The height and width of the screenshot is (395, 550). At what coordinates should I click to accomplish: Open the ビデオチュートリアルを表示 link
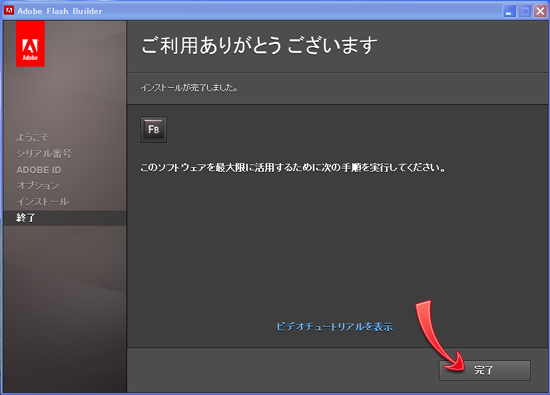pyautogui.click(x=335, y=327)
